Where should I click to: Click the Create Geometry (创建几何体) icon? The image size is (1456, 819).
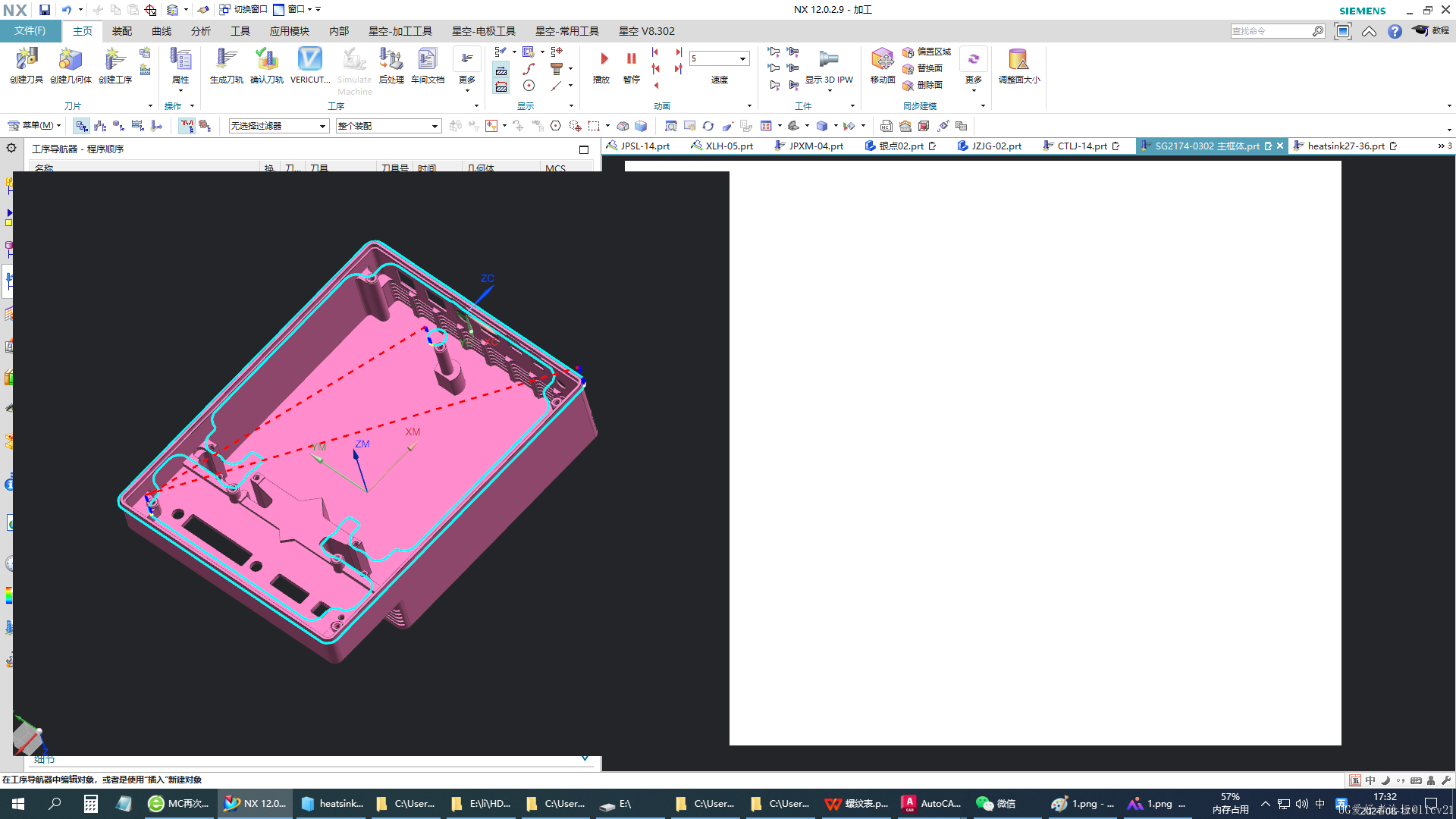point(71,65)
